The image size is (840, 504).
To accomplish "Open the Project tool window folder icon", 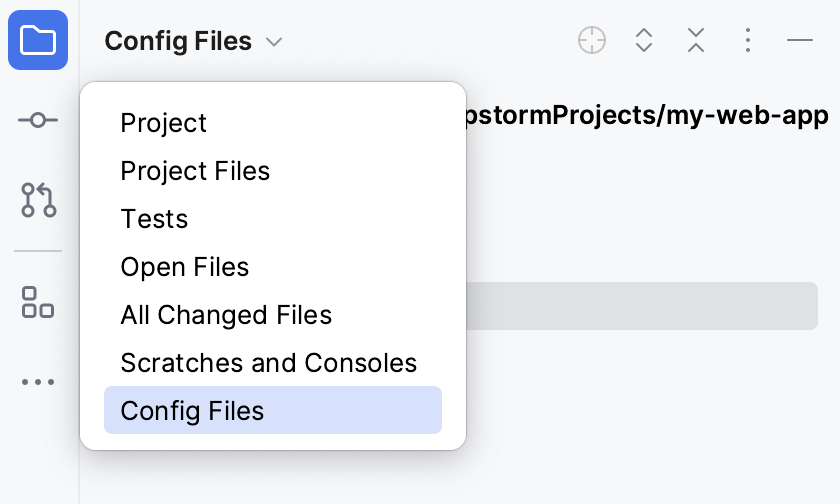I will click(38, 40).
